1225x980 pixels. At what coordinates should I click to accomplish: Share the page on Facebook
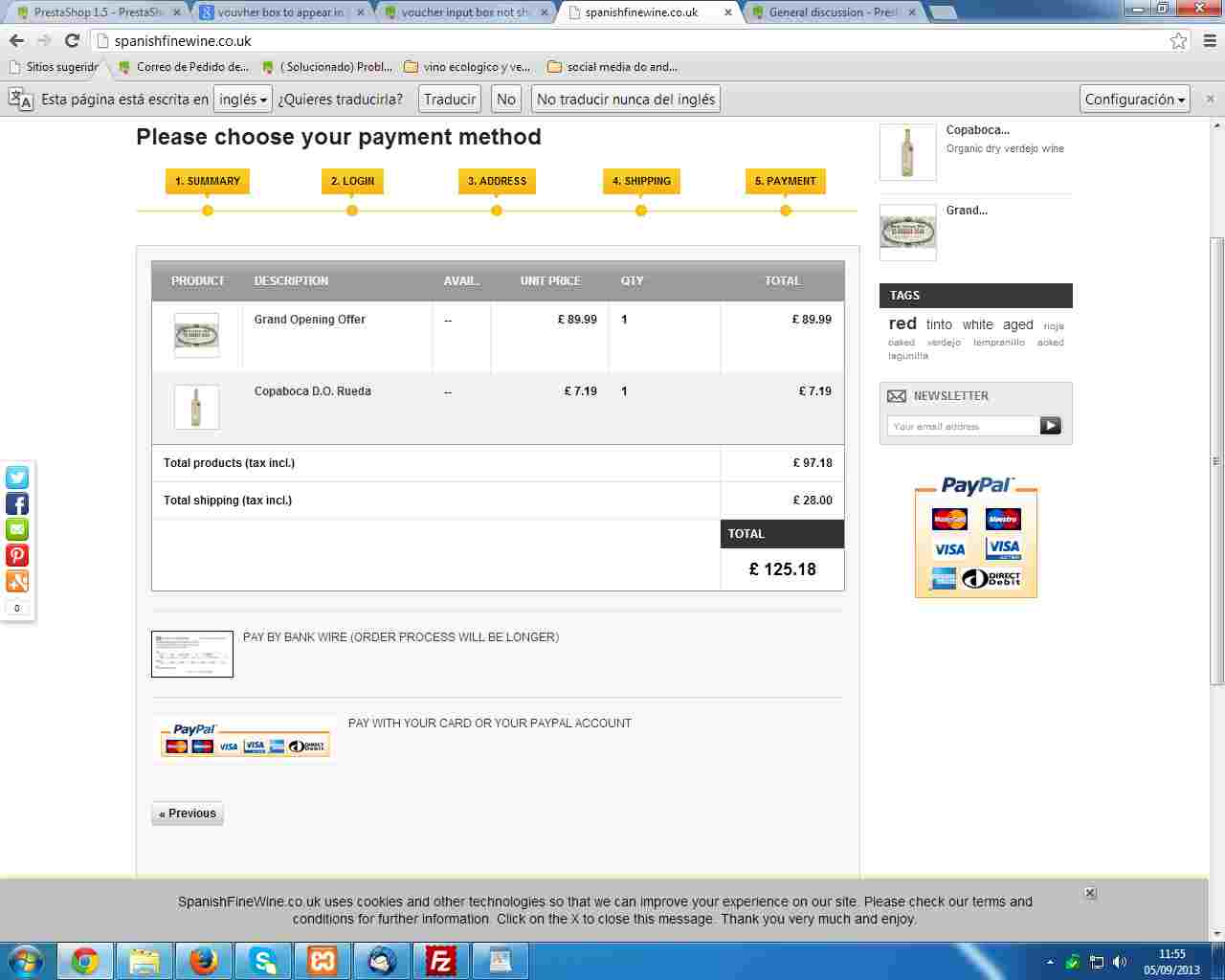[17, 503]
